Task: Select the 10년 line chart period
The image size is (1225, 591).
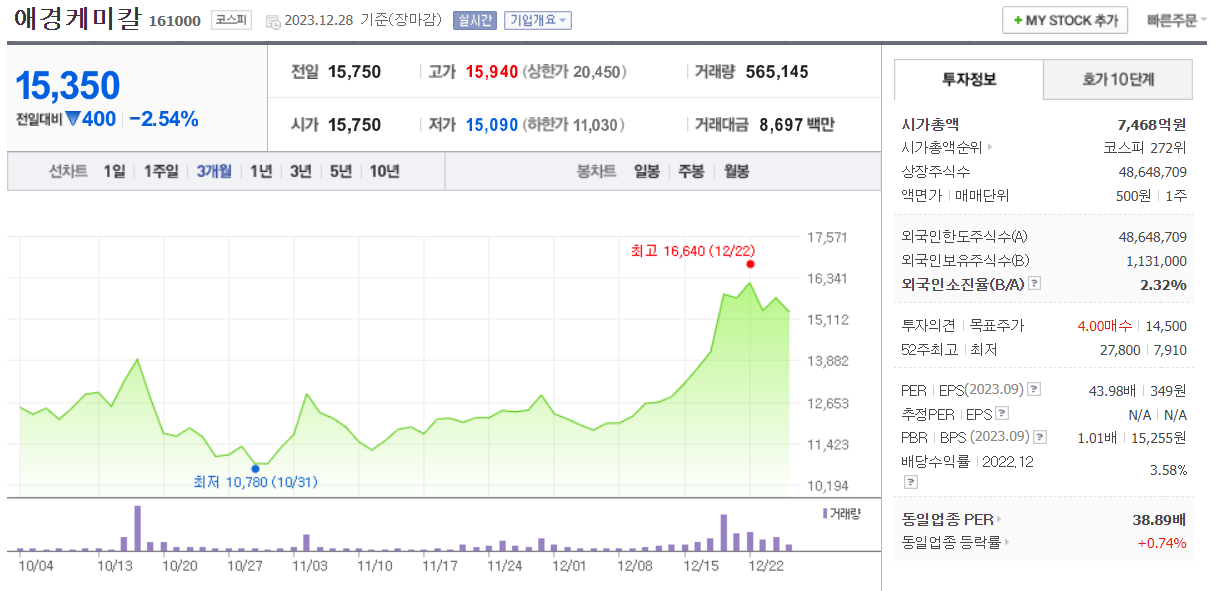Action: pos(384,171)
